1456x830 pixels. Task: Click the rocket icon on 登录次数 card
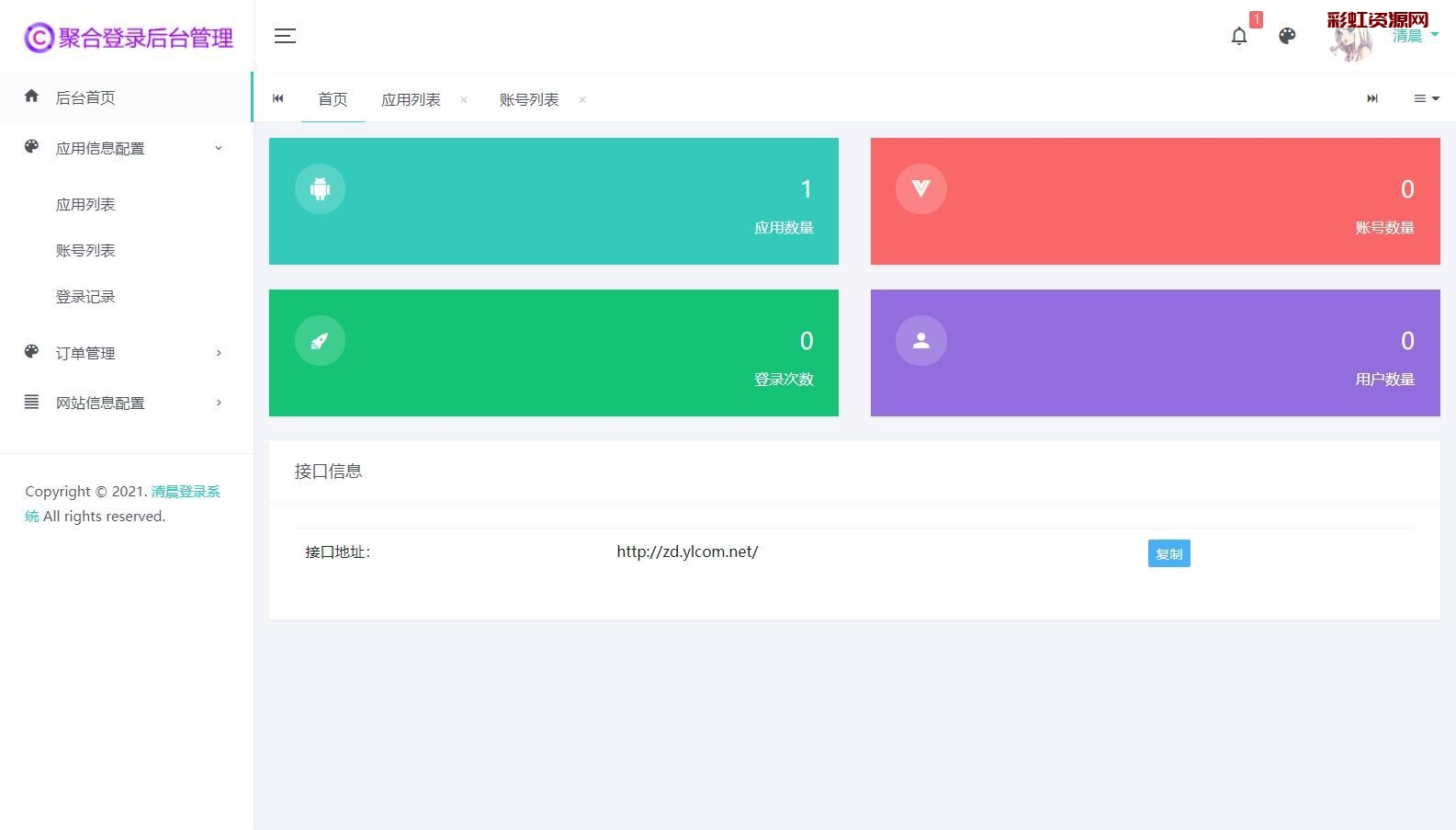click(320, 341)
